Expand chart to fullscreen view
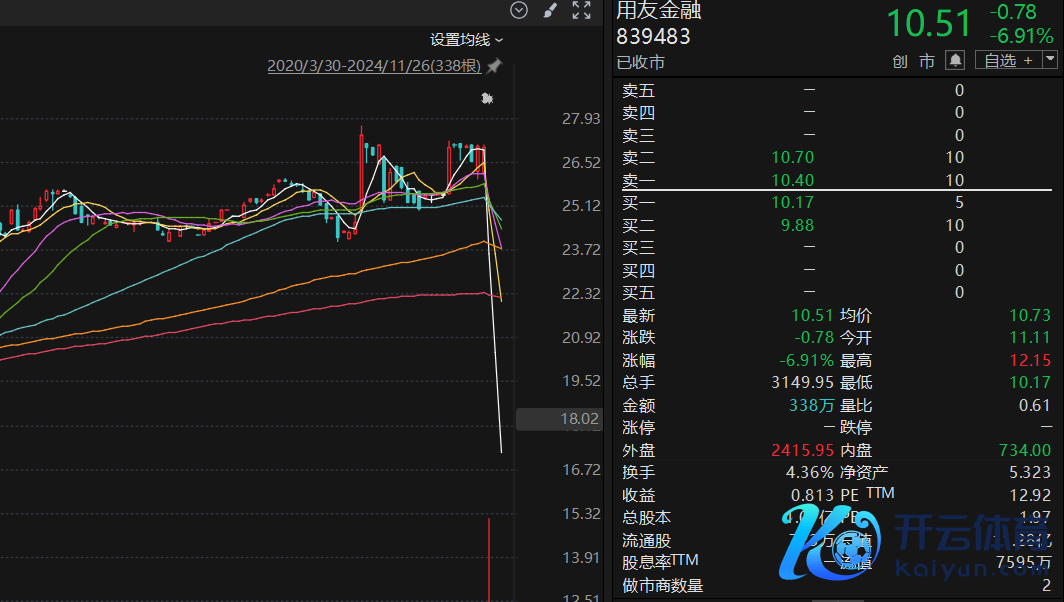1064x602 pixels. click(581, 11)
